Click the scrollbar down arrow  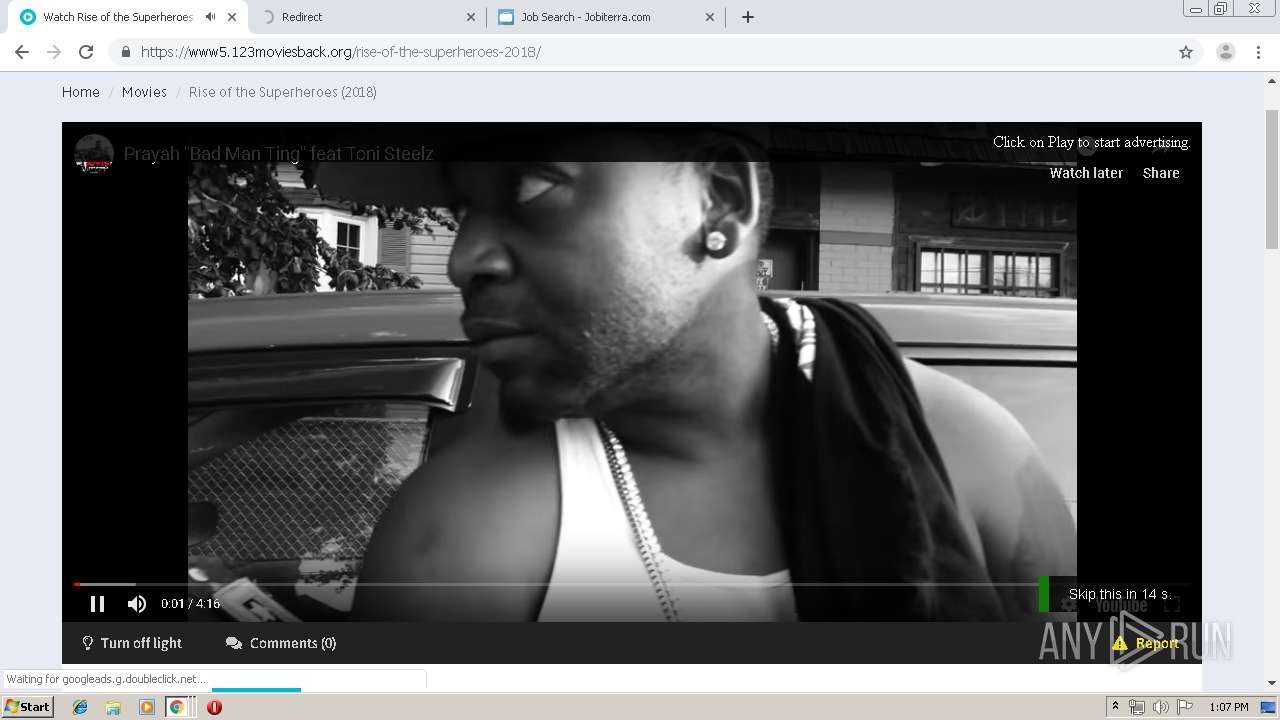1272,683
